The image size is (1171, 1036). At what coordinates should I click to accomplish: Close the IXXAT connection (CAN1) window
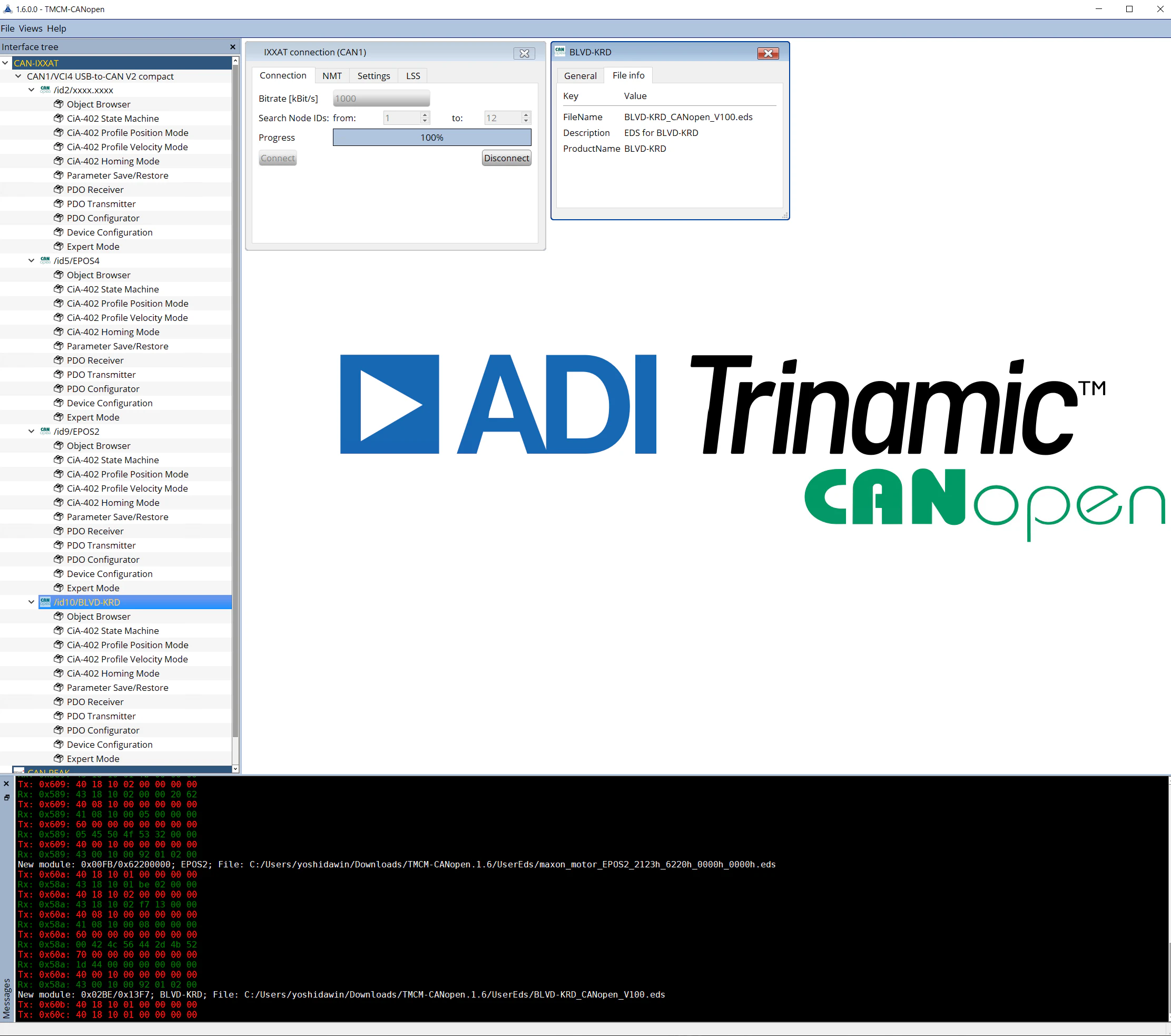pyautogui.click(x=524, y=53)
